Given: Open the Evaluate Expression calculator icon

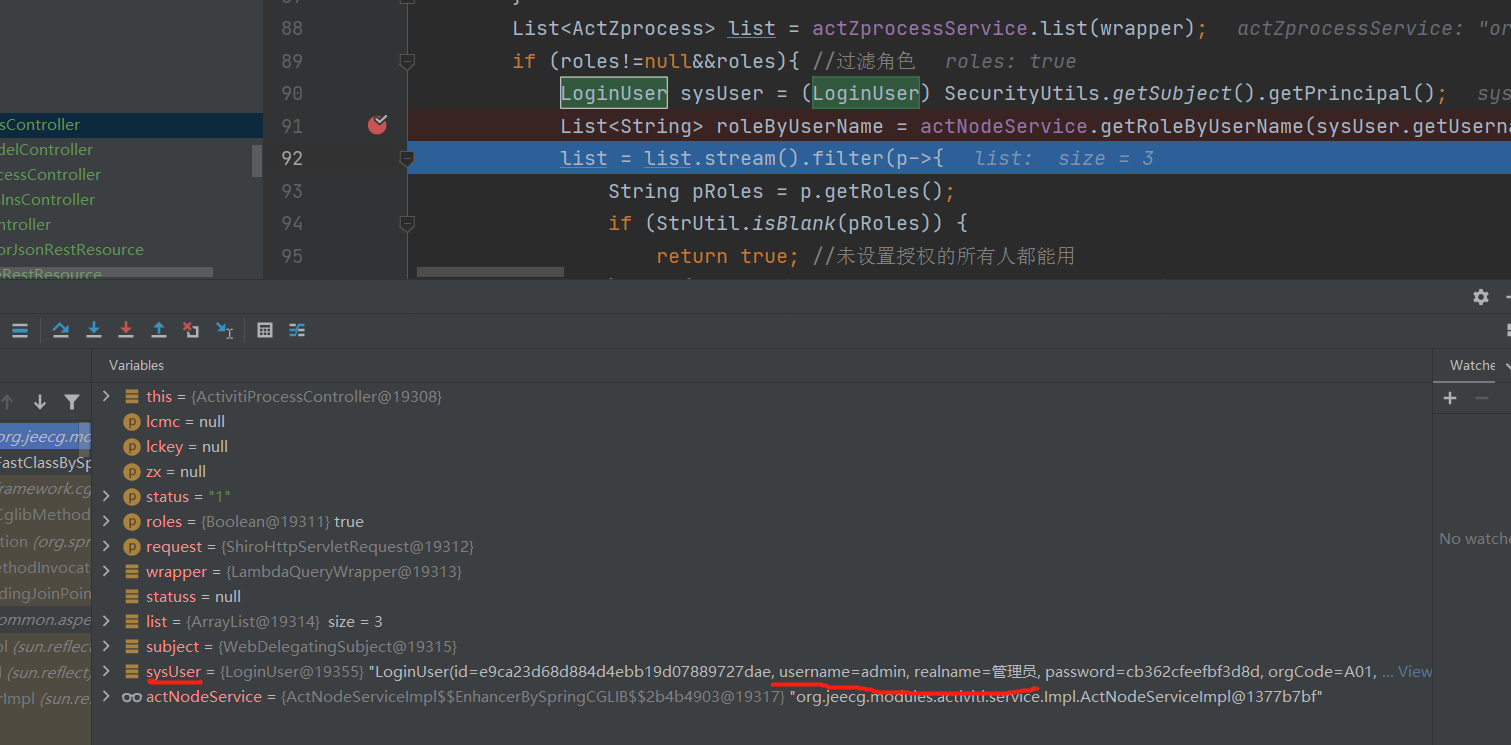Looking at the screenshot, I should pos(264,330).
